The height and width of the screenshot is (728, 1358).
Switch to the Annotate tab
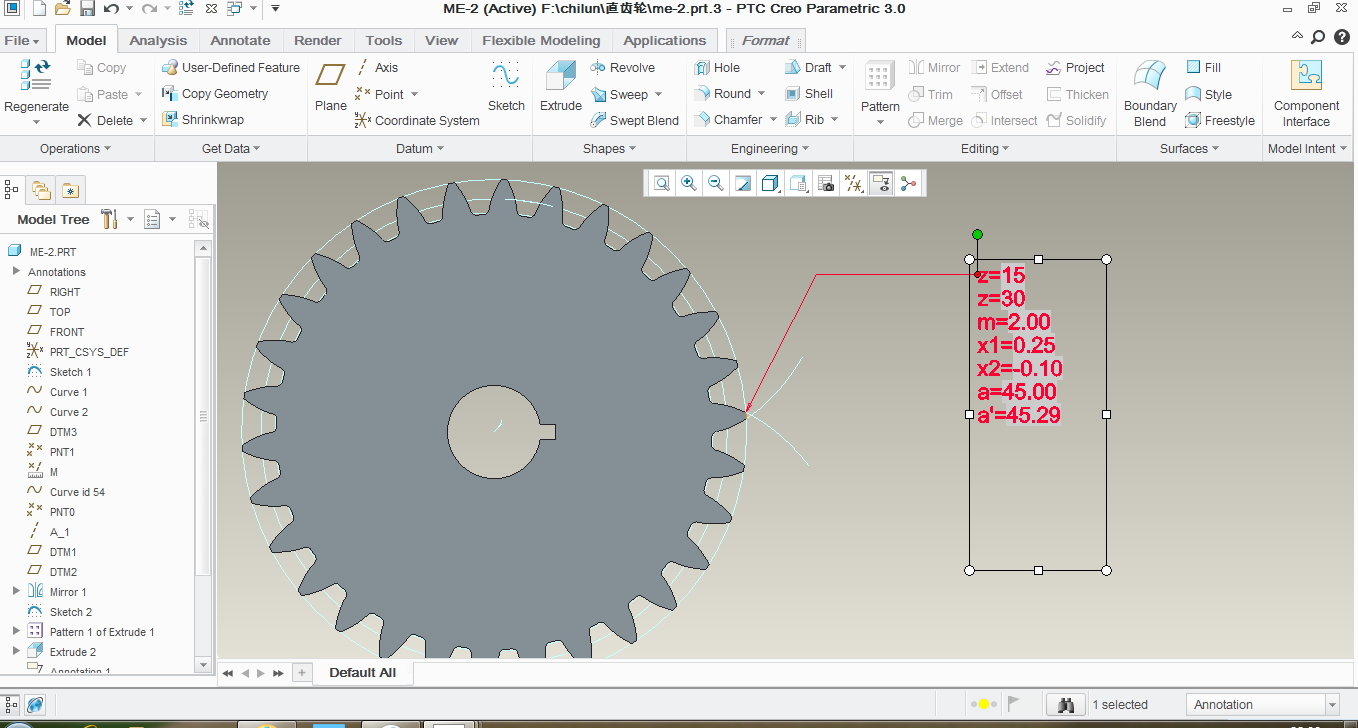pos(240,41)
